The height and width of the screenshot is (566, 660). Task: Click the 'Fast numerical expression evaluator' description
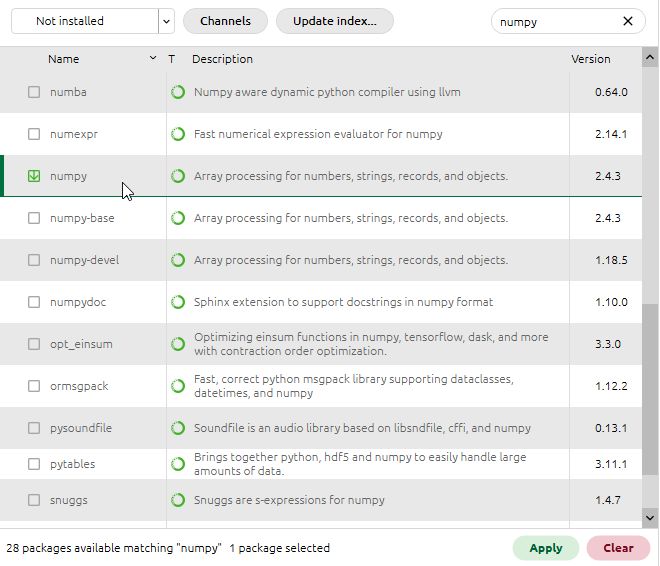pyautogui.click(x=318, y=134)
